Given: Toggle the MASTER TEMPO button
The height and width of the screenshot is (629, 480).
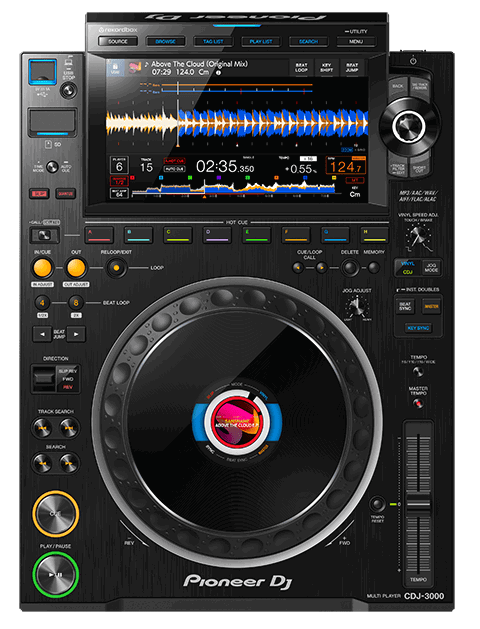Looking at the screenshot, I should pos(418,403).
